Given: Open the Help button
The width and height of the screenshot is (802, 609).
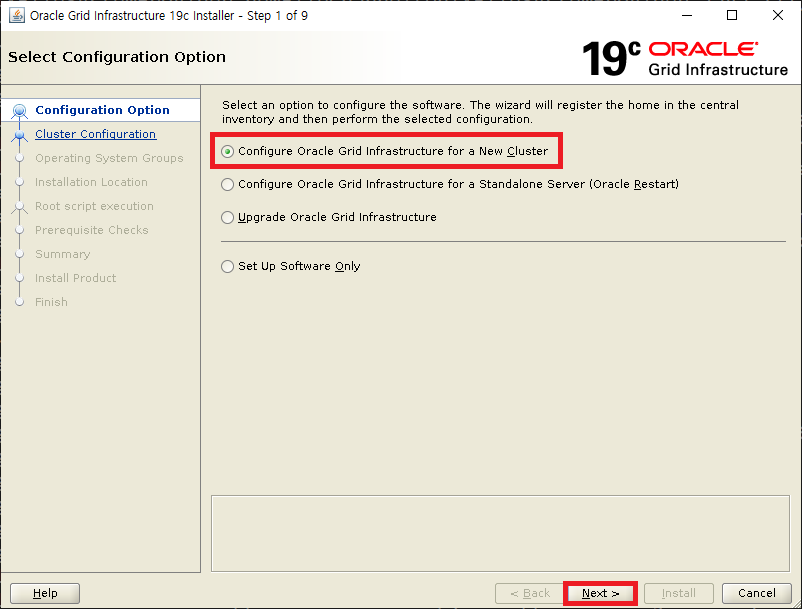Looking at the screenshot, I should pos(45,593).
